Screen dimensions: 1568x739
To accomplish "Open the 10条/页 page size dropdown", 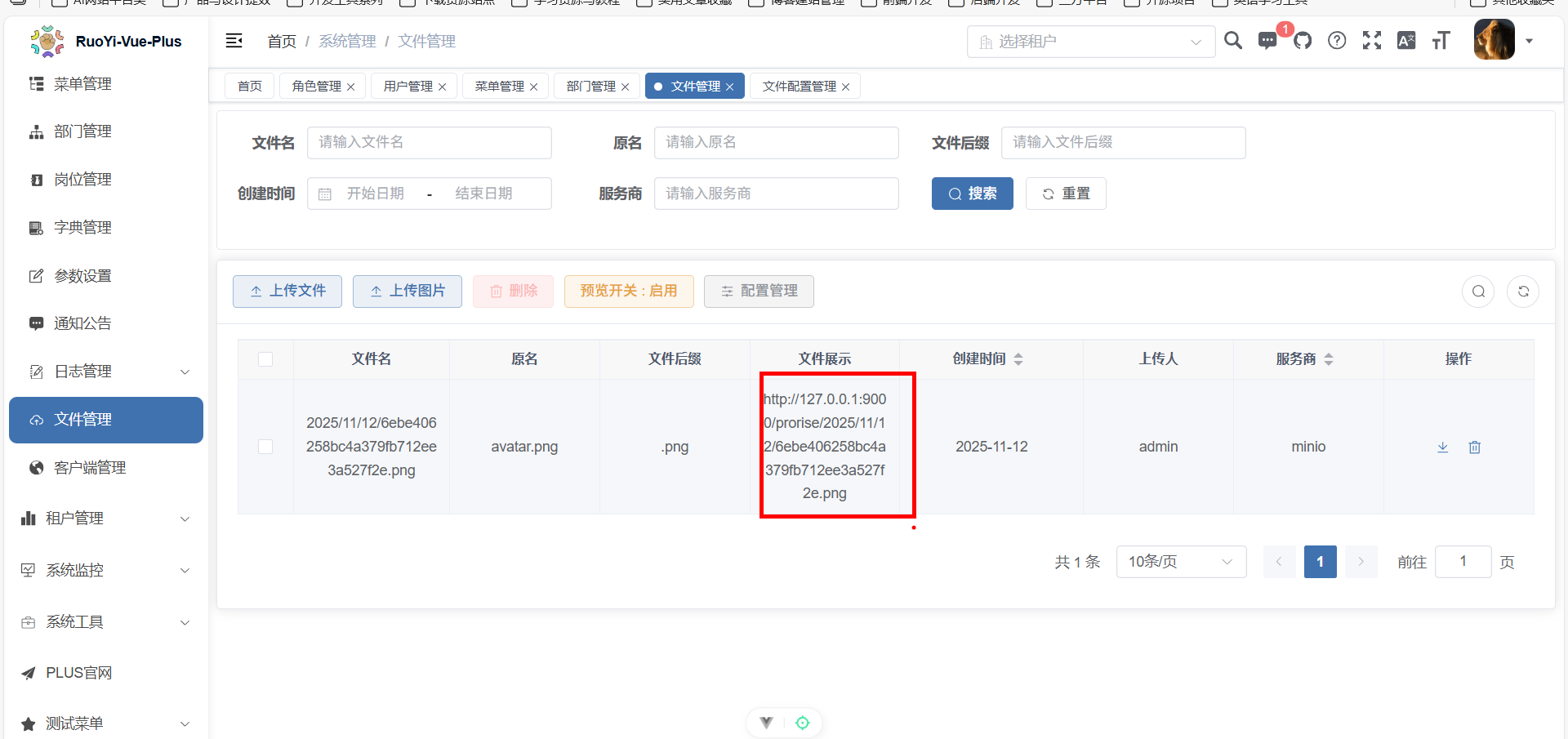I will coord(1180,562).
